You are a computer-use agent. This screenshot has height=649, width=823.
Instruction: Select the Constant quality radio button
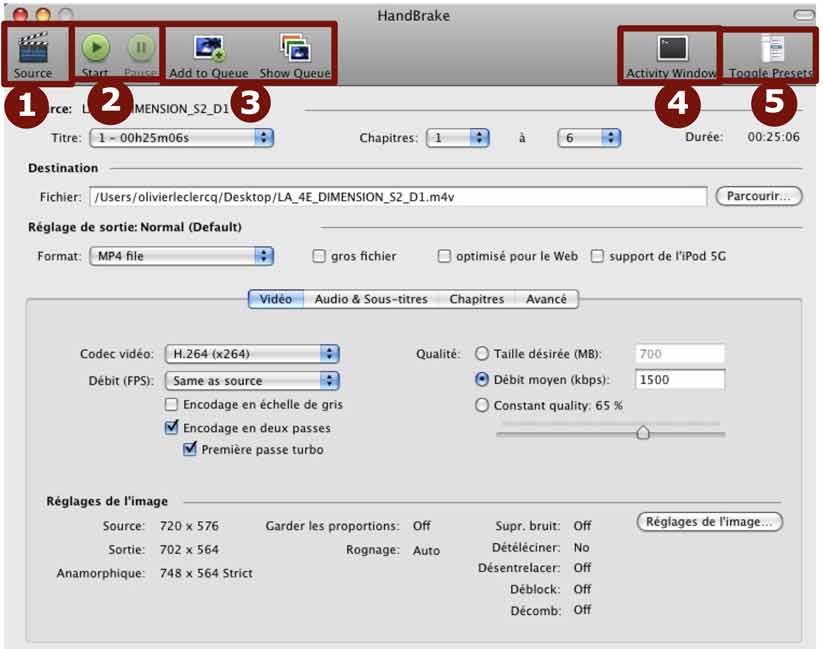pos(482,405)
